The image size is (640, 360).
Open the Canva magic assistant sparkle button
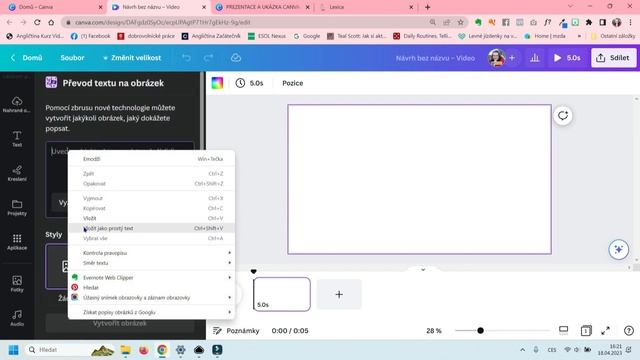(x=618, y=249)
